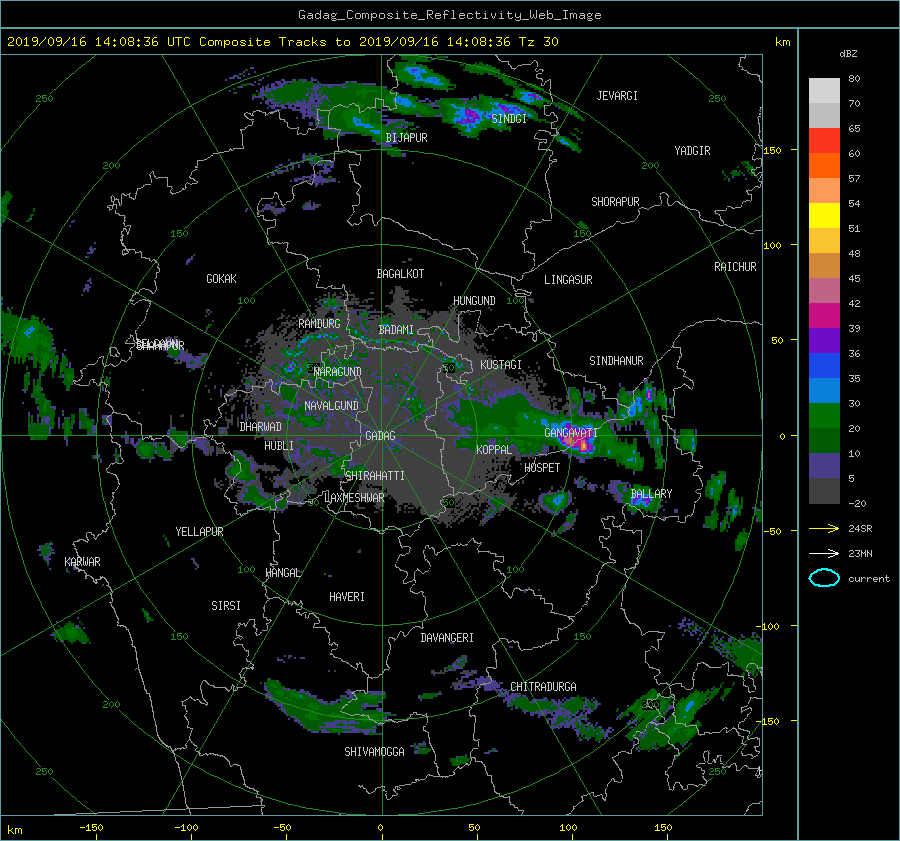Select the light blue swatch above 30 in the dBZ scale
This screenshot has width=900, height=841.
click(x=824, y=390)
